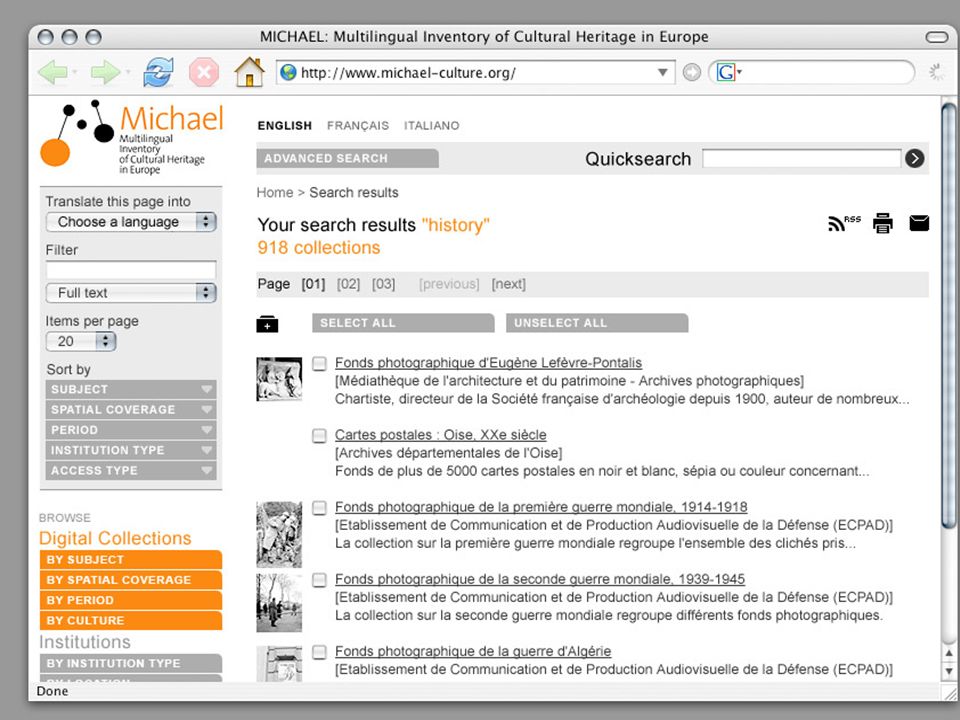Open the Full text filter dropdown
This screenshot has width=960, height=720.
click(x=131, y=293)
